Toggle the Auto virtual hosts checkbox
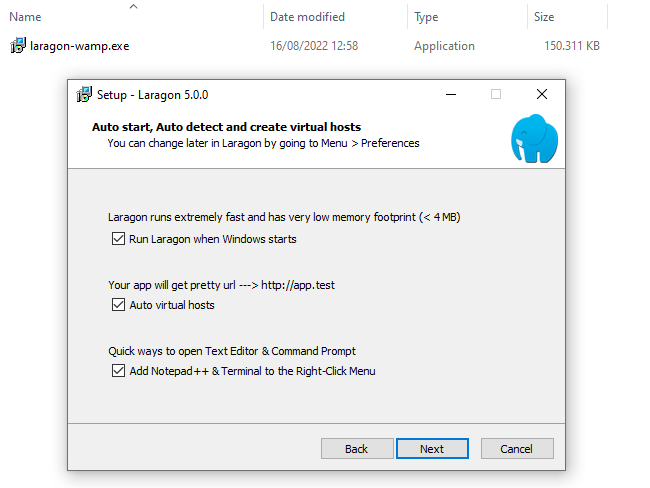Image resolution: width=650 pixels, height=488 pixels. (x=118, y=305)
